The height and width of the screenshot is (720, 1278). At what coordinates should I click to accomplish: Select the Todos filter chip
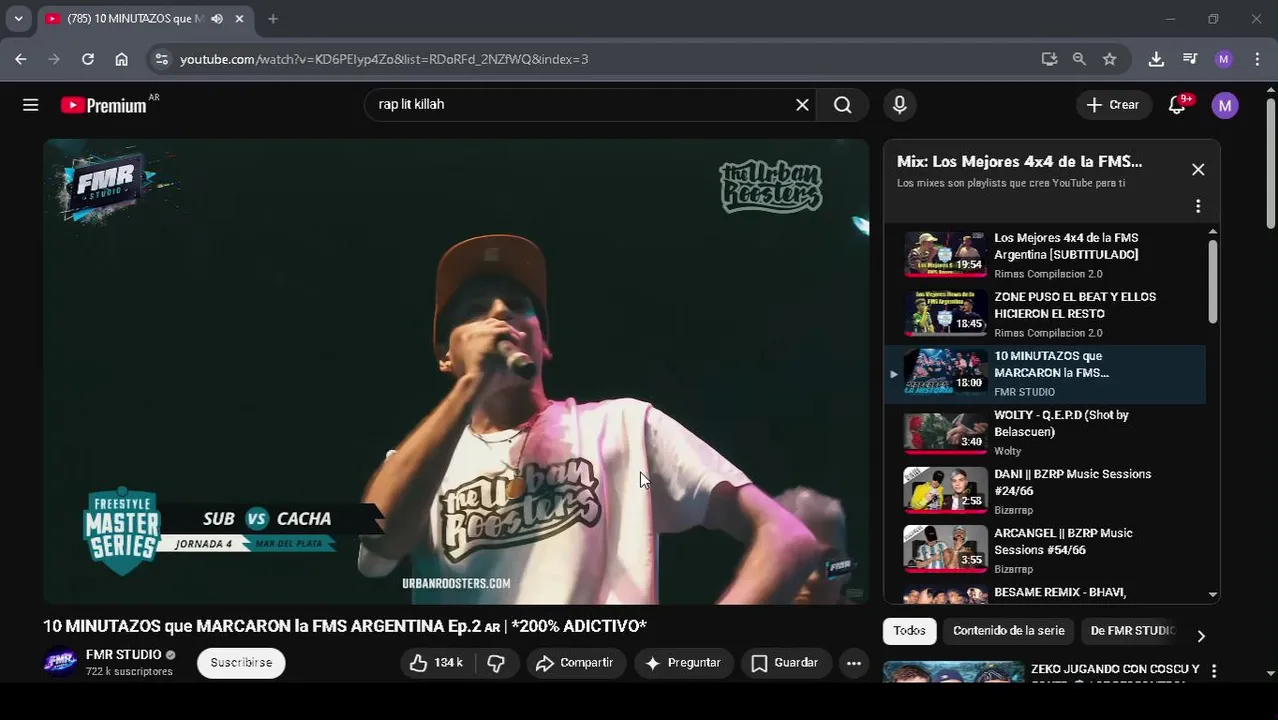pos(909,631)
